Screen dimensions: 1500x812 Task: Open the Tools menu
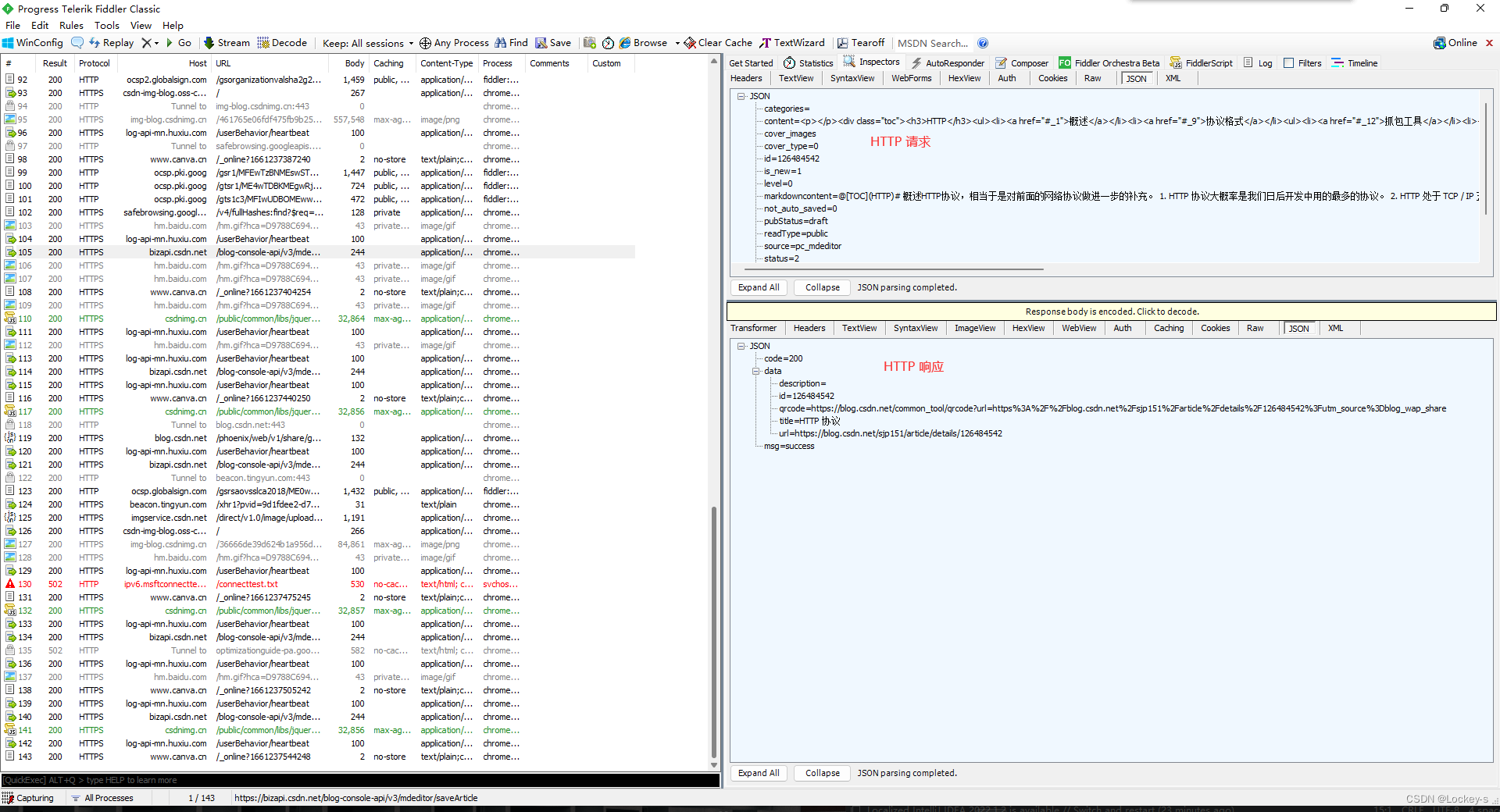pos(107,25)
